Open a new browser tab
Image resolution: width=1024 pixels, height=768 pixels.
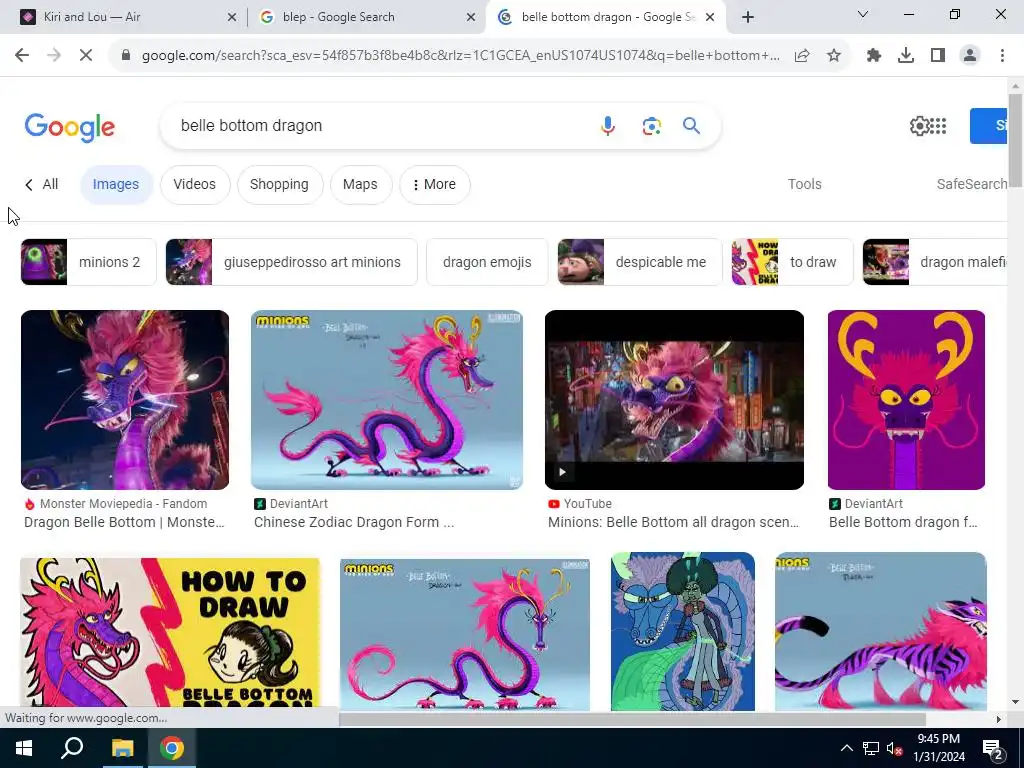[748, 17]
